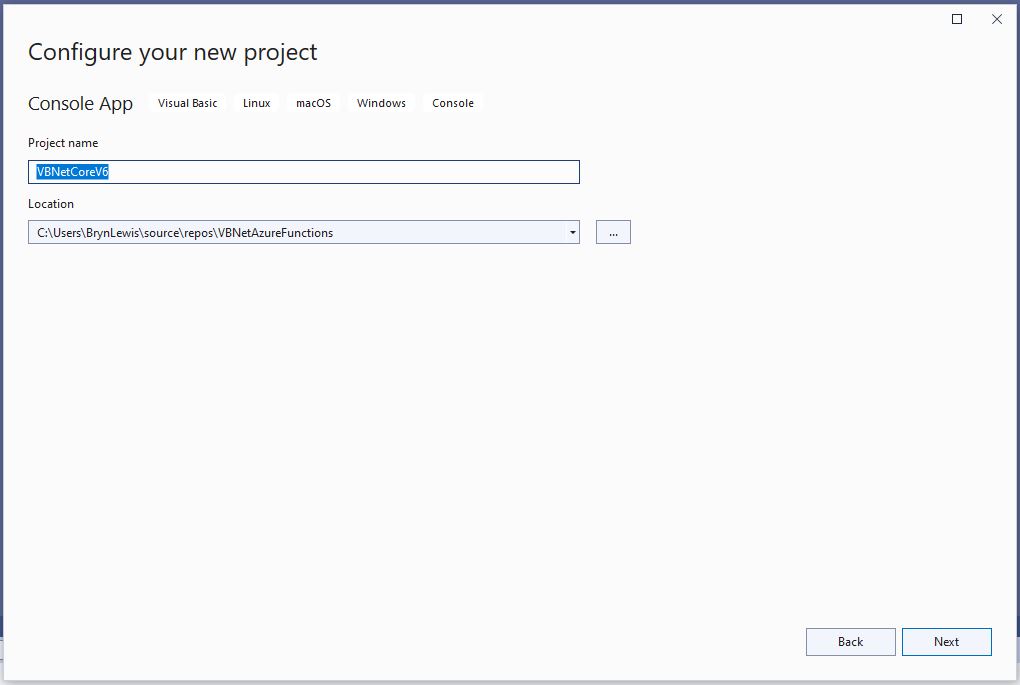Click the Project name label
This screenshot has width=1020, height=685.
pos(63,143)
